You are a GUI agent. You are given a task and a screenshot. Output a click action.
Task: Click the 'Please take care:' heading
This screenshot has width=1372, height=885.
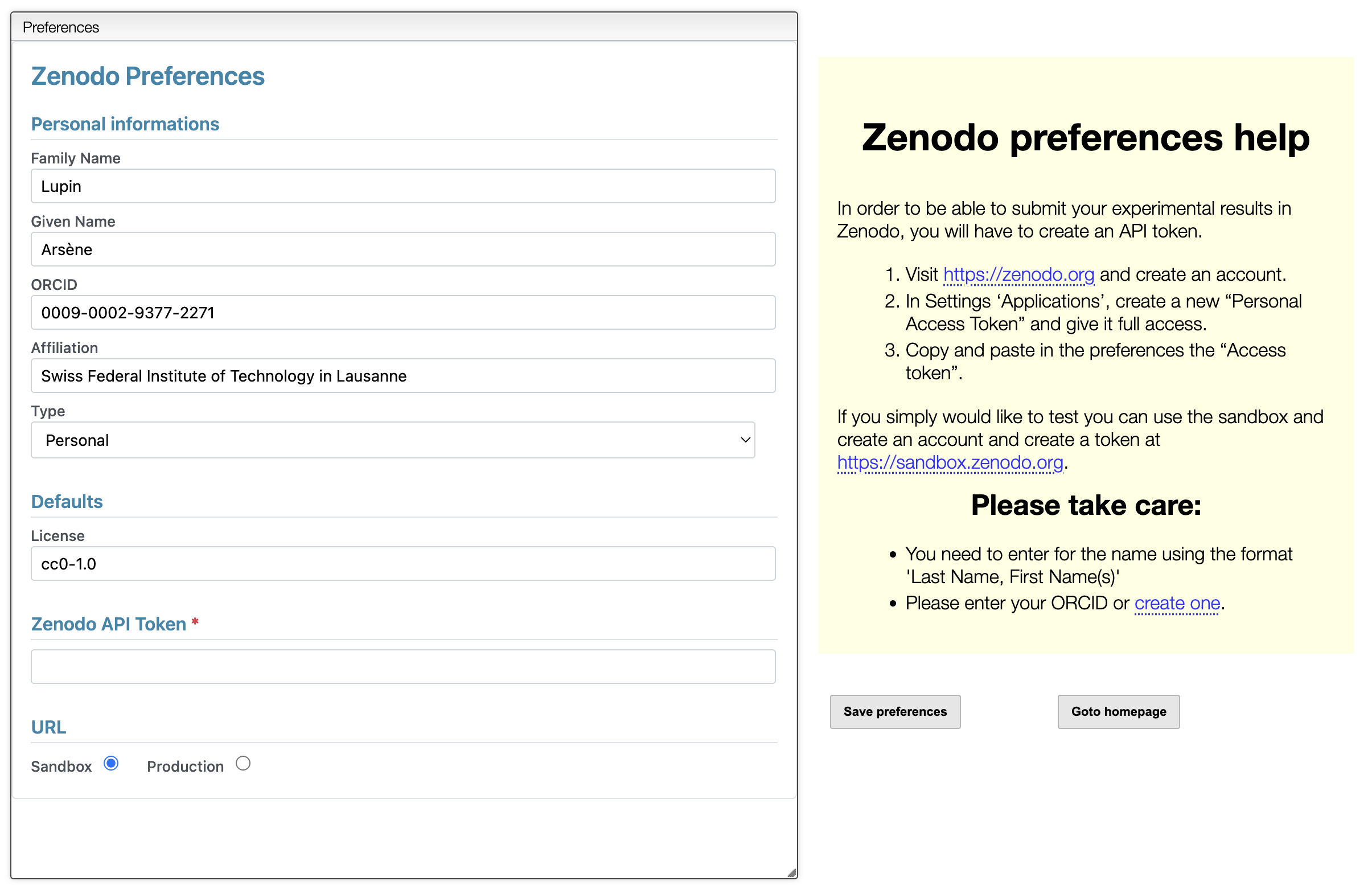coord(1087,506)
